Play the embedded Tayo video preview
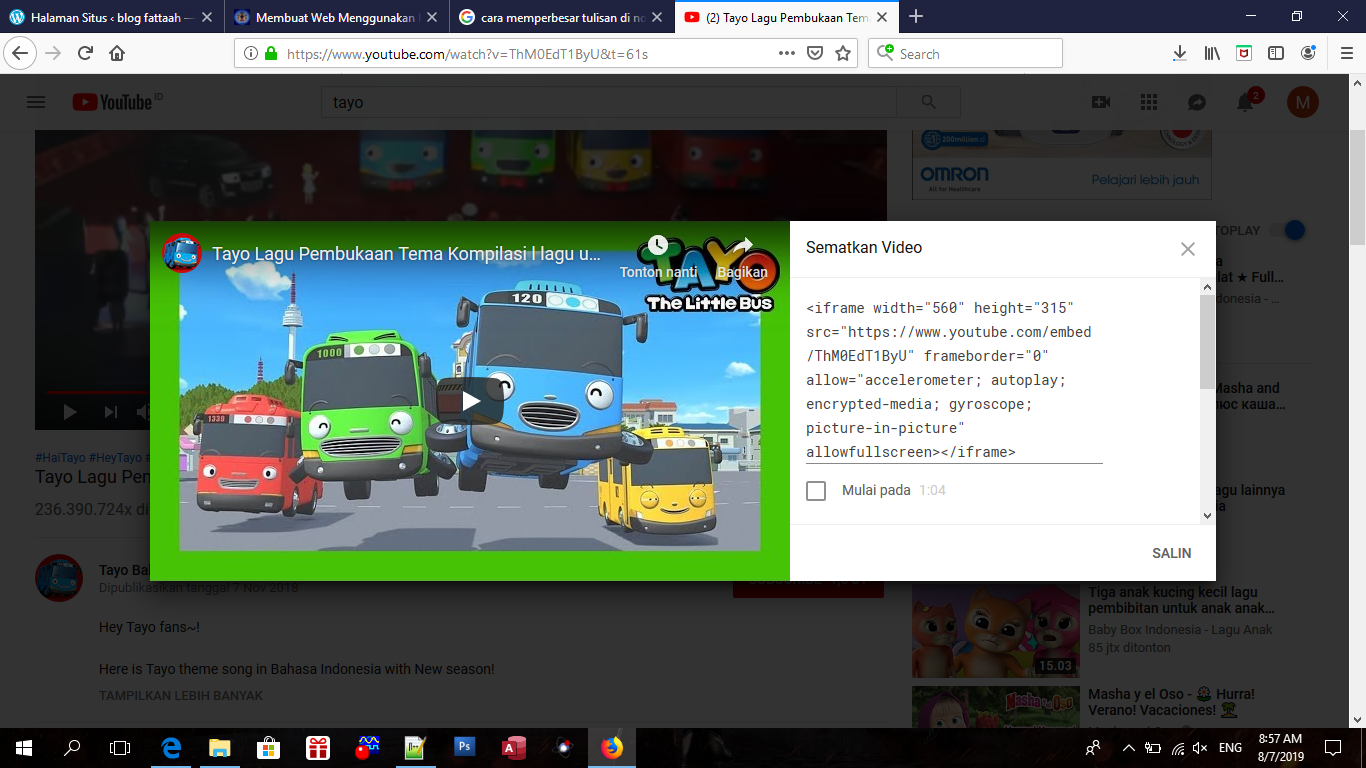 pyautogui.click(x=470, y=401)
